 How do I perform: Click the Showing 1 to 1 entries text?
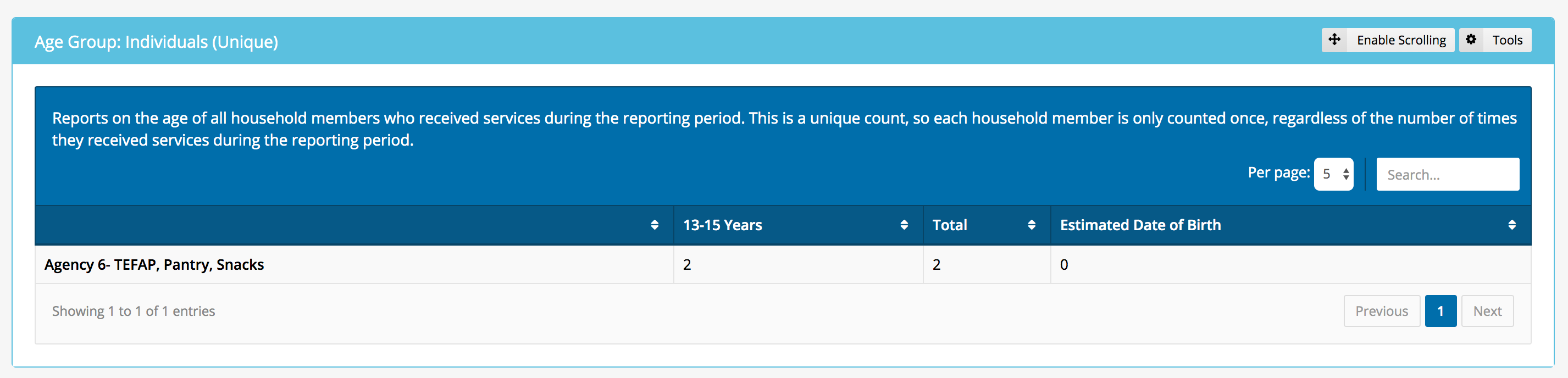coord(134,311)
